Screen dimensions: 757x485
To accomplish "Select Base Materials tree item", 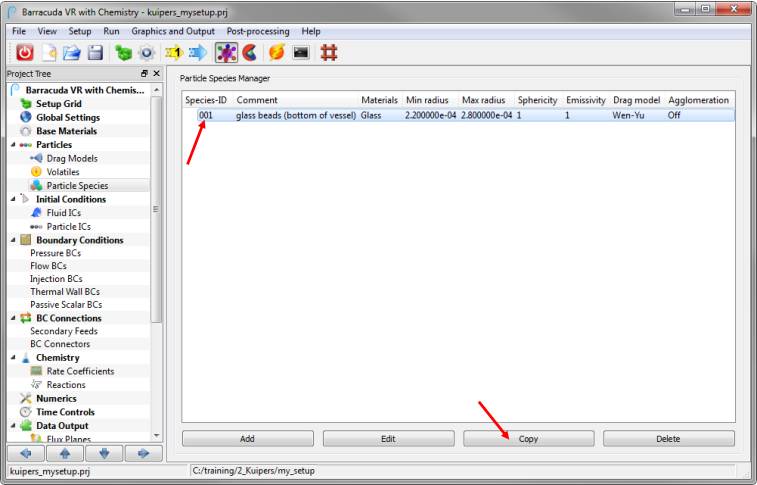I will [66, 131].
